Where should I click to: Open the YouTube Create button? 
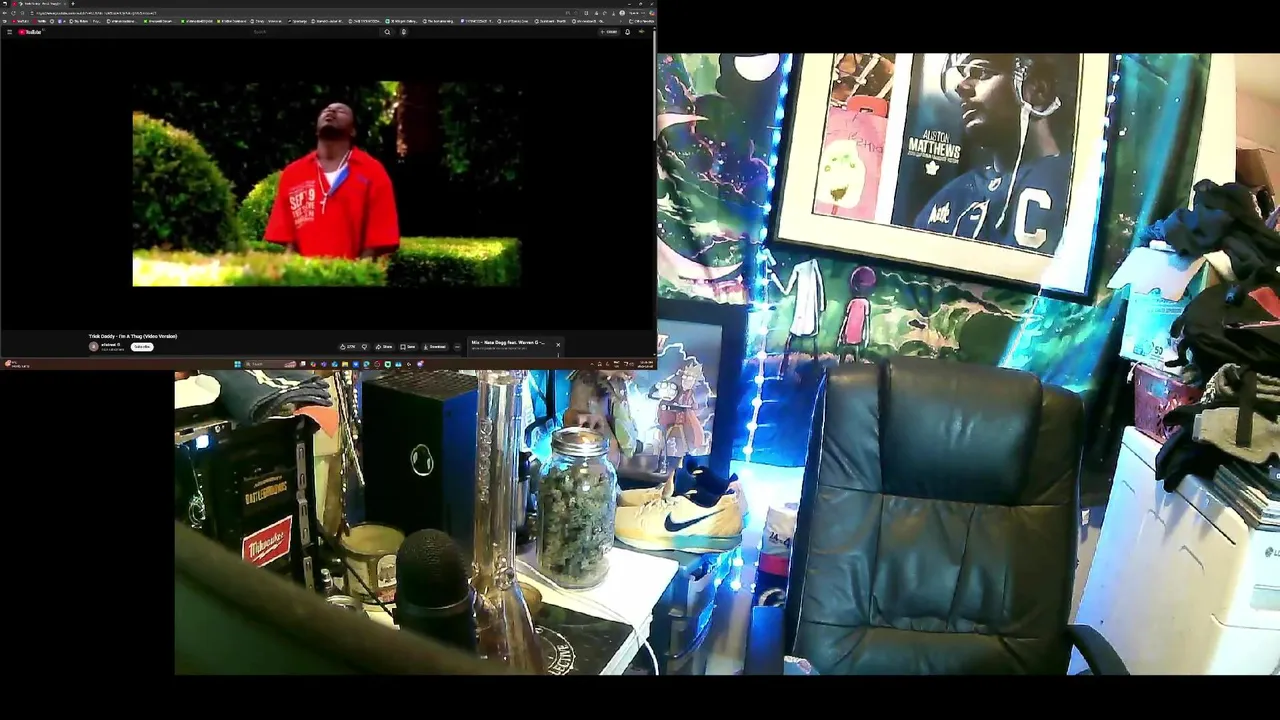point(609,32)
